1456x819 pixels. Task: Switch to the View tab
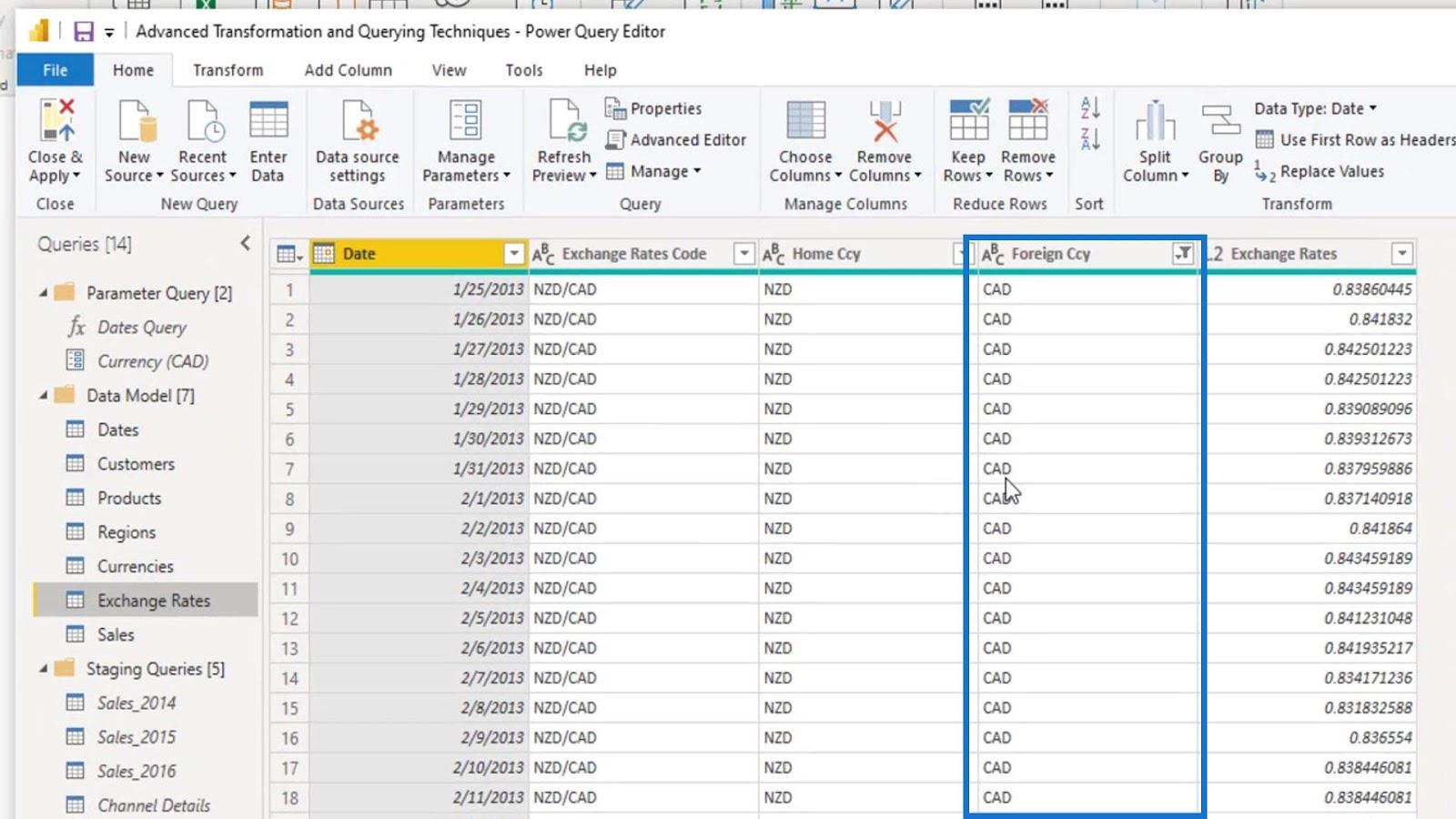(x=449, y=70)
